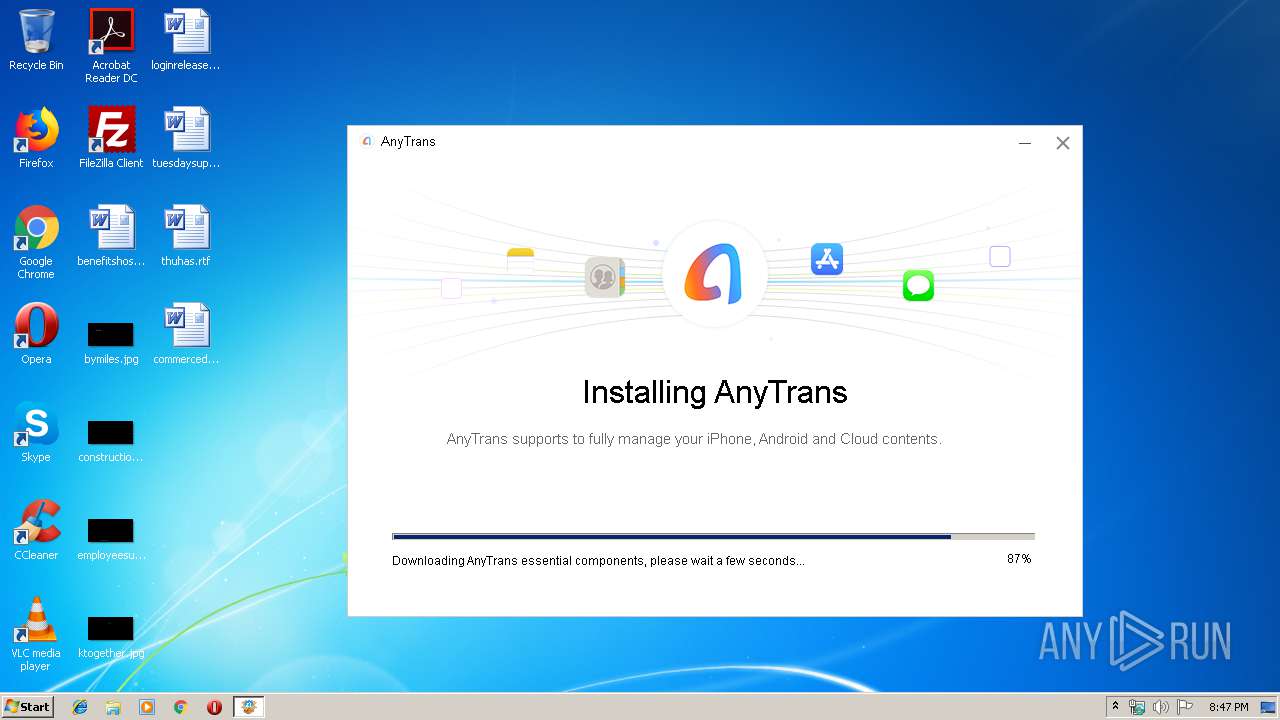Click the downloading essential components status text
This screenshot has width=1280, height=720.
(x=598, y=561)
